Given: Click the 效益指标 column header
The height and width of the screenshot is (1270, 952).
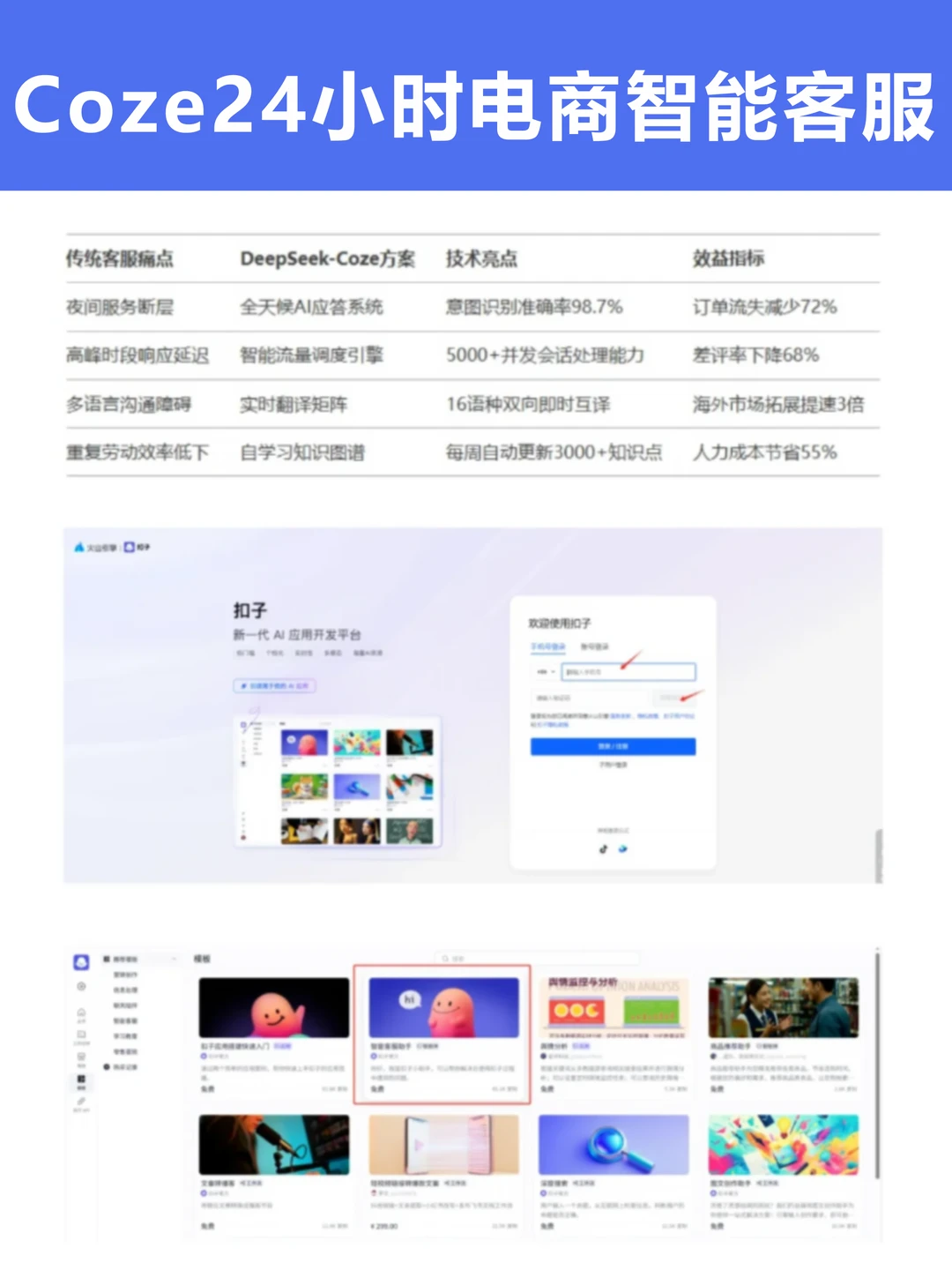Looking at the screenshot, I should coord(728,258).
